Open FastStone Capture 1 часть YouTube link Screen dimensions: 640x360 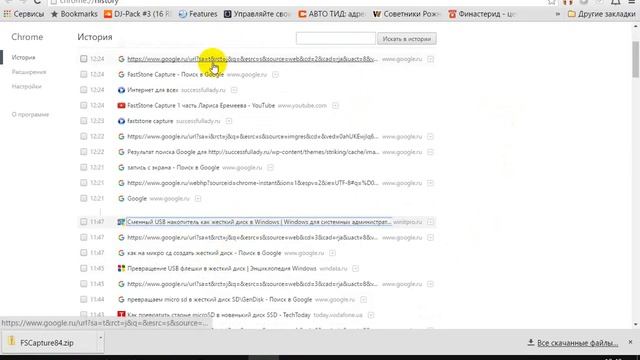[201, 105]
